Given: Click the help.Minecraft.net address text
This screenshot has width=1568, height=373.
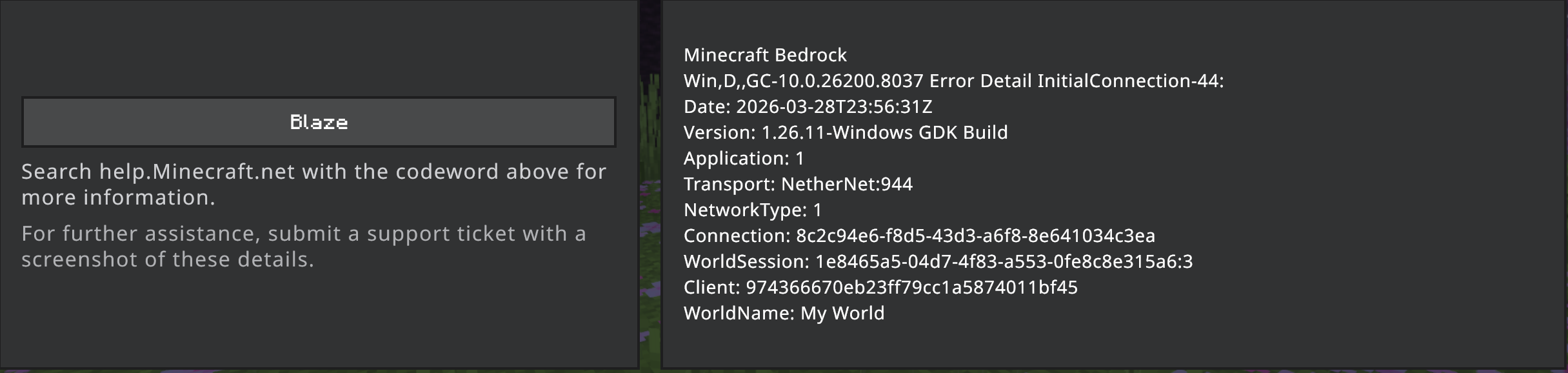Looking at the screenshot, I should 197,172.
